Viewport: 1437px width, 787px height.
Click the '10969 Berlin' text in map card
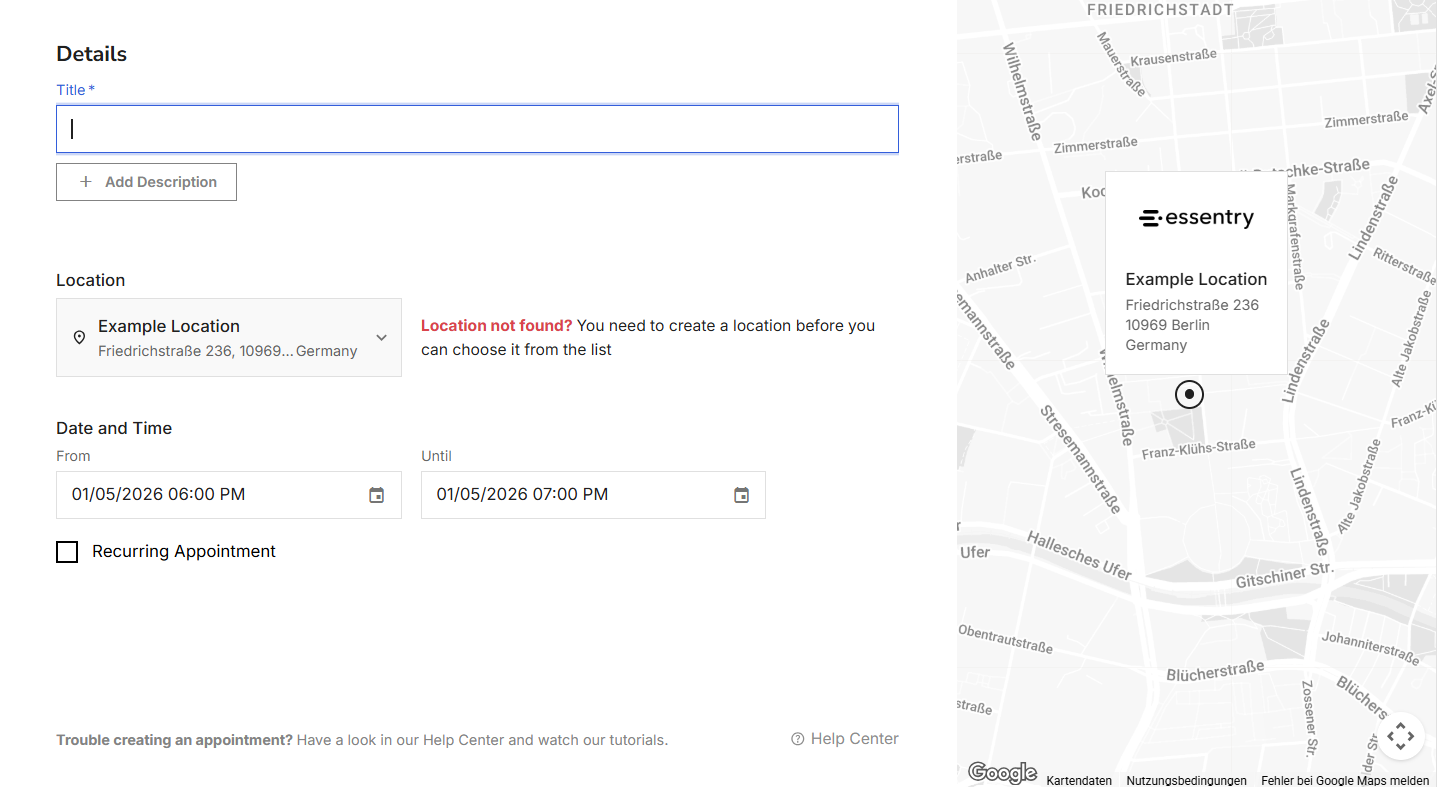[x=1167, y=325]
